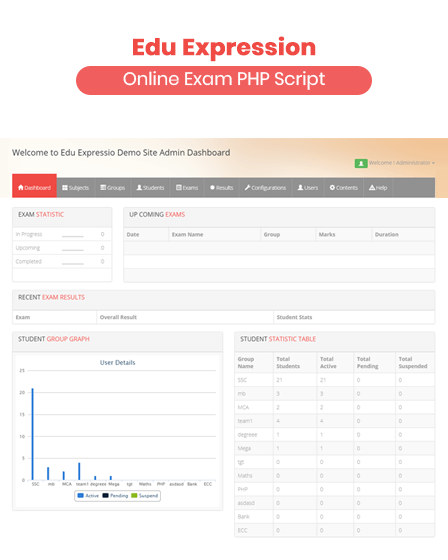Click the gear icon beside Contents
The image size is (448, 560).
pyautogui.click(x=332, y=188)
